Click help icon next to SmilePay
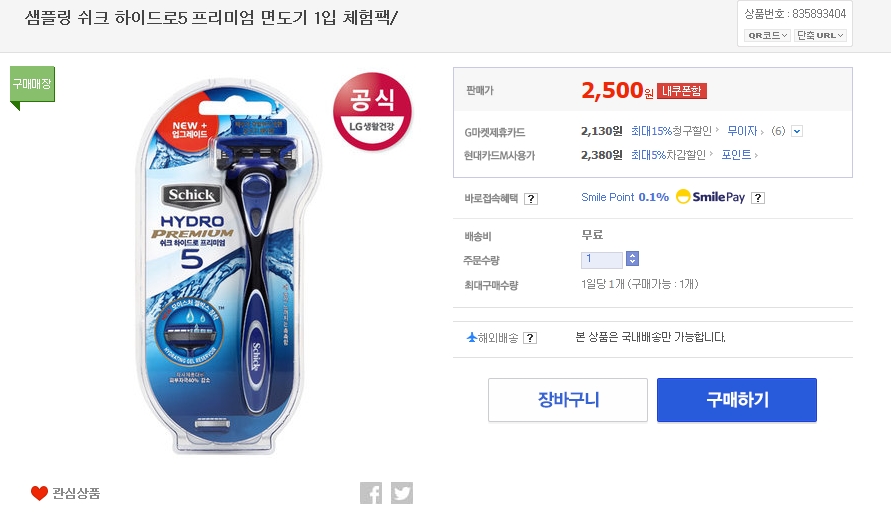 [x=758, y=198]
